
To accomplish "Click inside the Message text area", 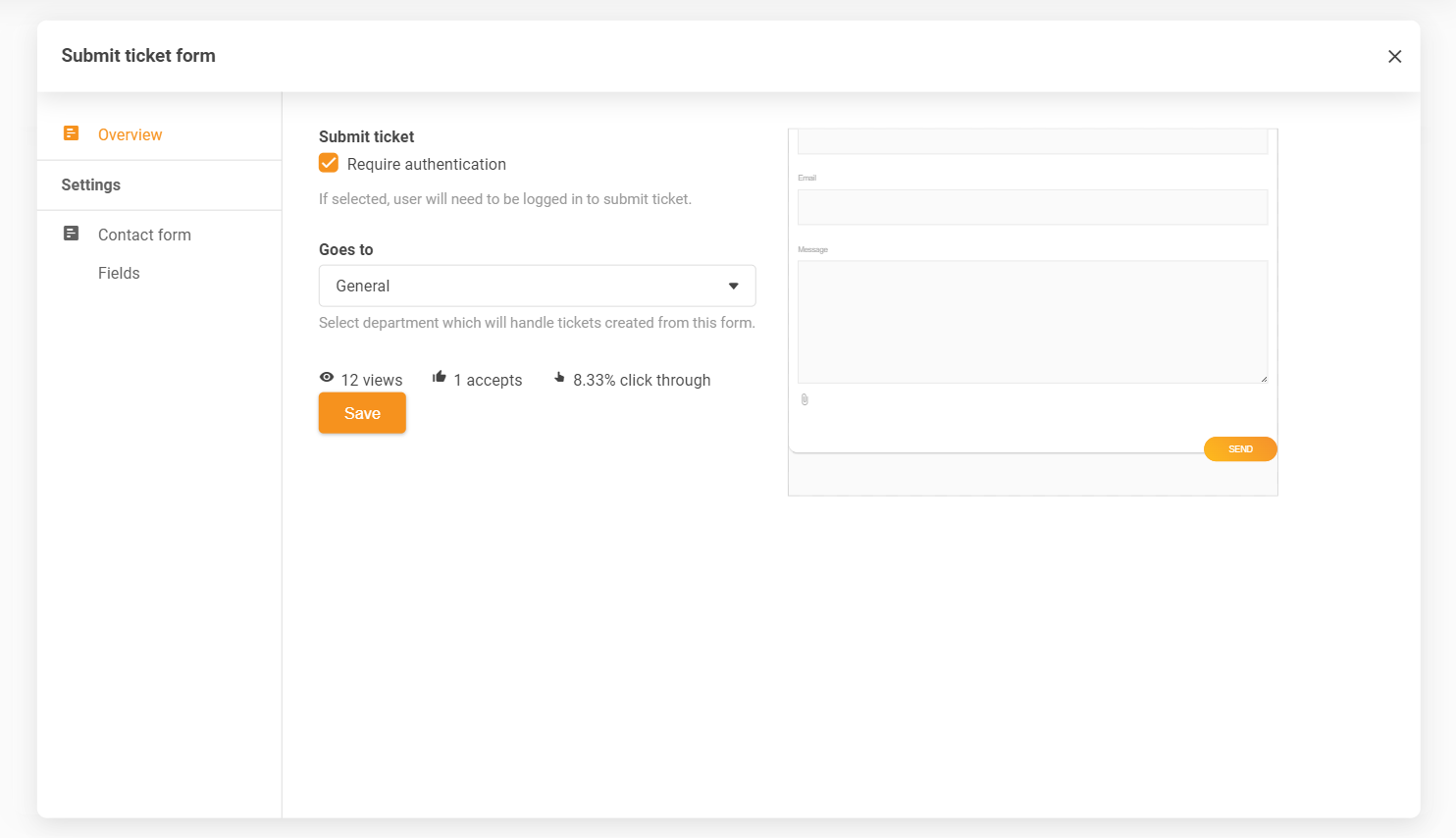I will pyautogui.click(x=1032, y=321).
